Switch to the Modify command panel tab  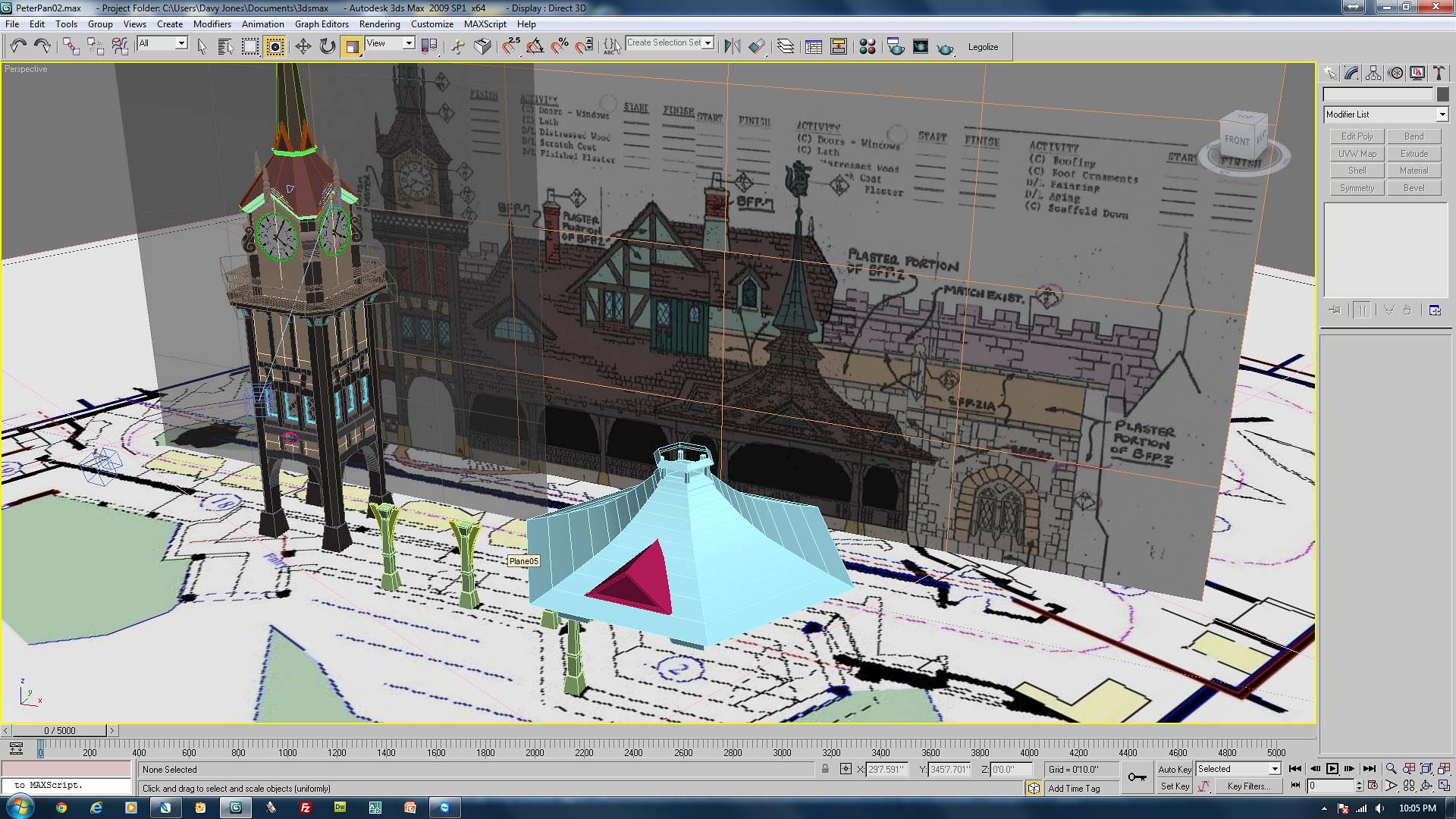coord(1351,73)
